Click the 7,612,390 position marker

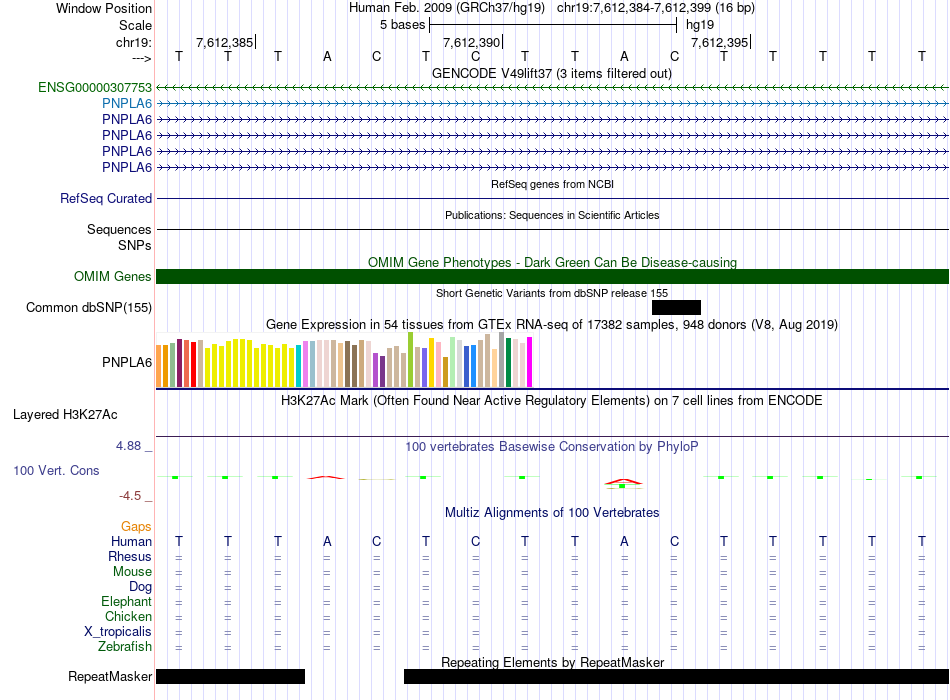click(472, 42)
